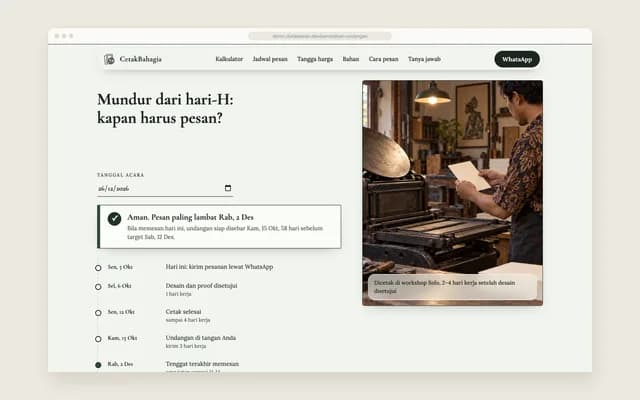Click the CetakBahagia brand name
The width and height of the screenshot is (640, 400).
tap(140, 59)
